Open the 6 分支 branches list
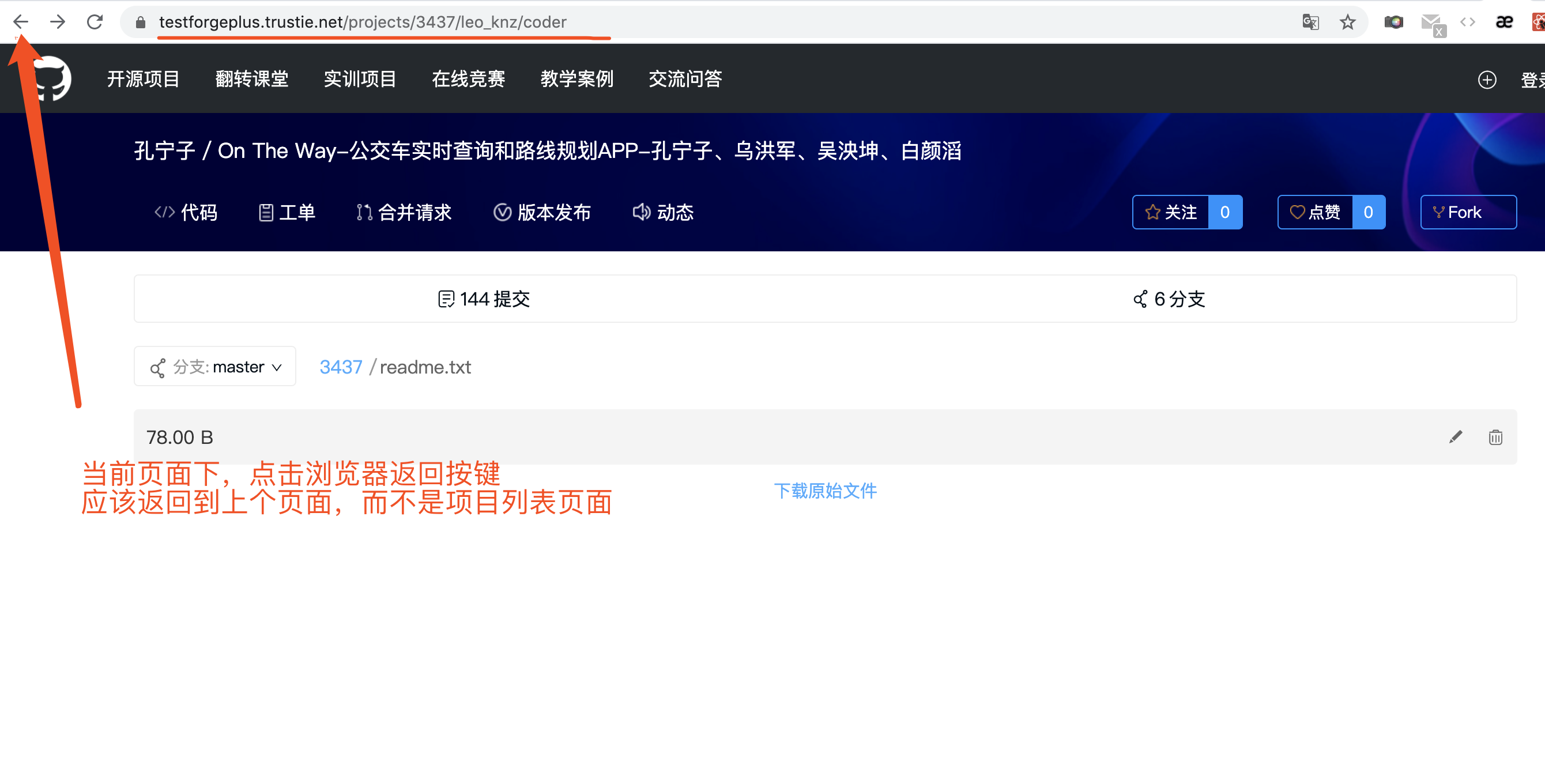This screenshot has width=1545, height=784. [x=1169, y=299]
